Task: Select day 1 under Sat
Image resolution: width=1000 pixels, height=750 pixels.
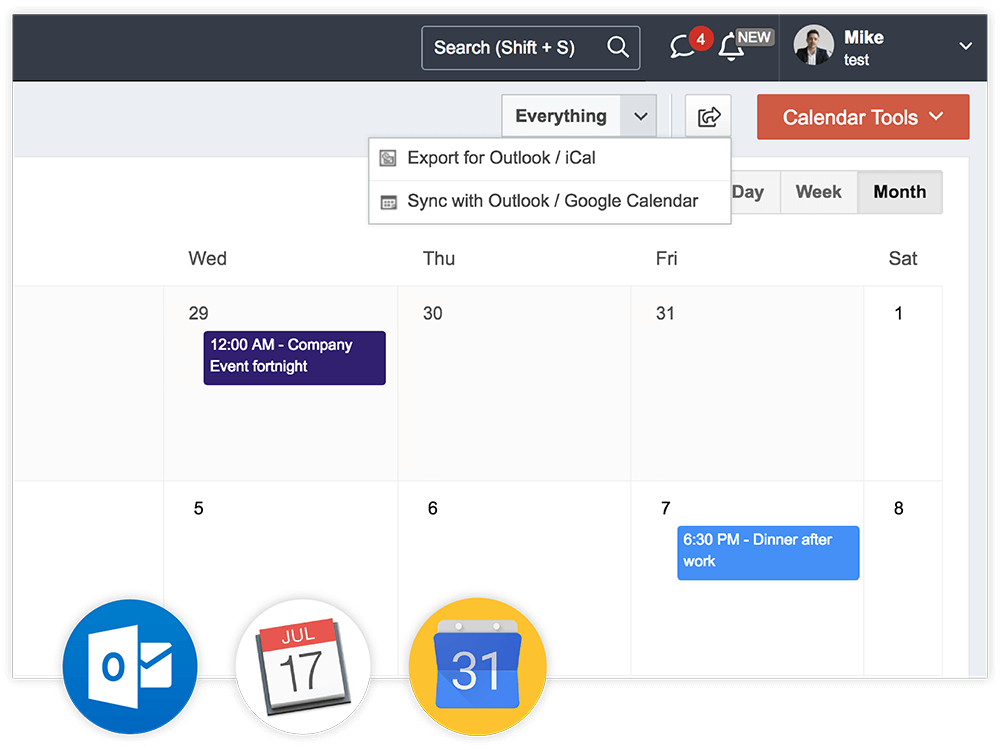Action: pos(899,313)
